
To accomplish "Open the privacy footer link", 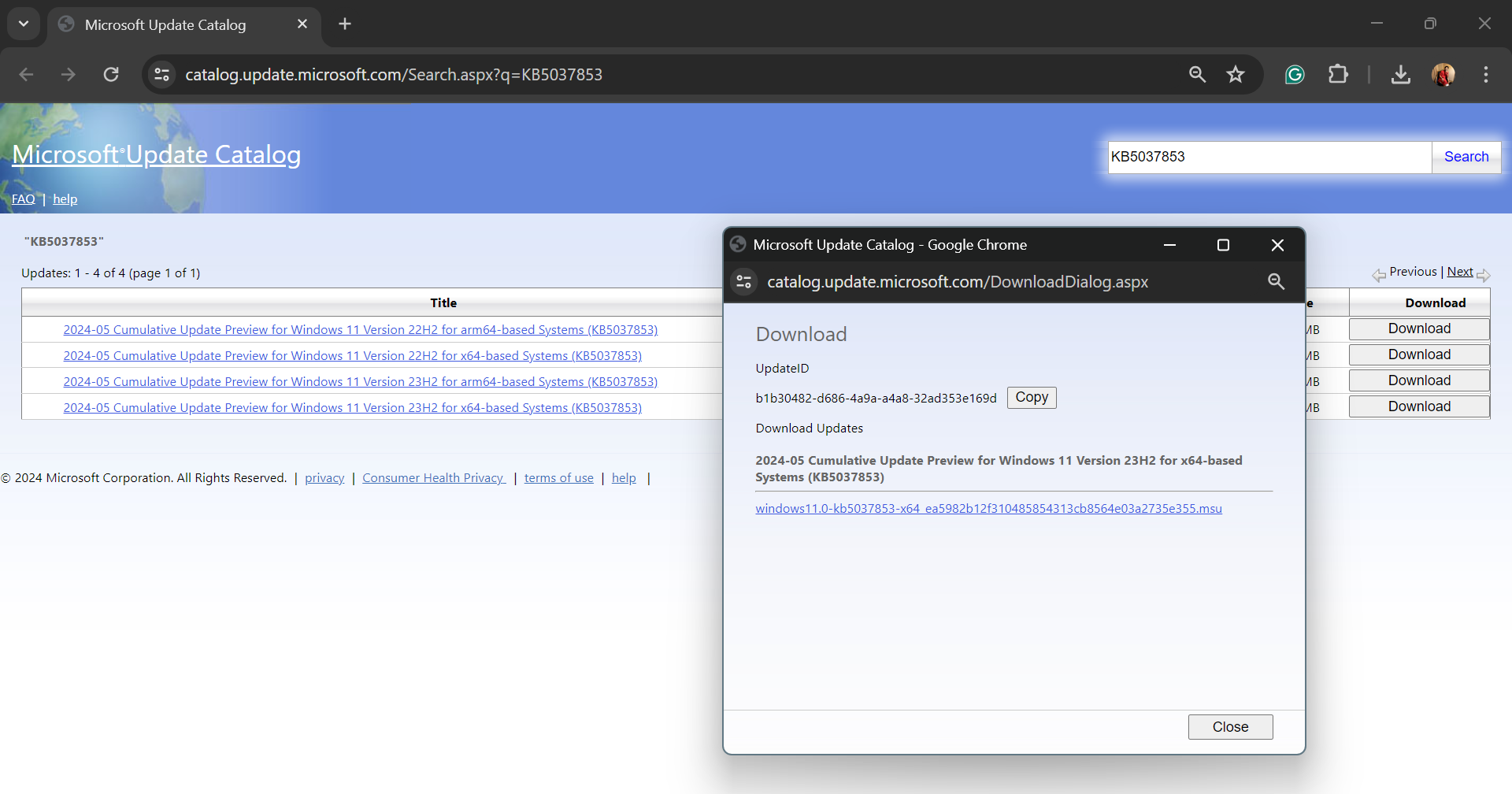I will pos(324,478).
